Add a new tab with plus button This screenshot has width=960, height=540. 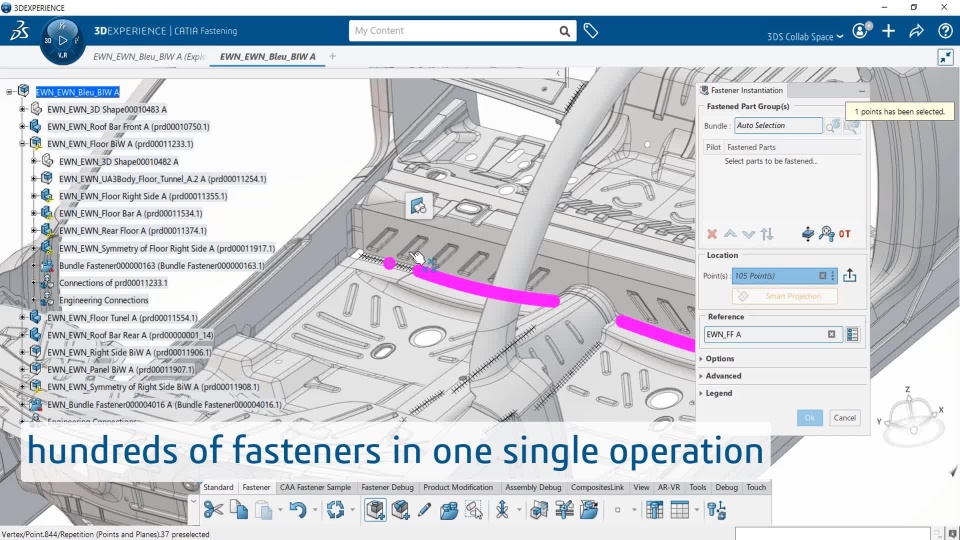332,56
